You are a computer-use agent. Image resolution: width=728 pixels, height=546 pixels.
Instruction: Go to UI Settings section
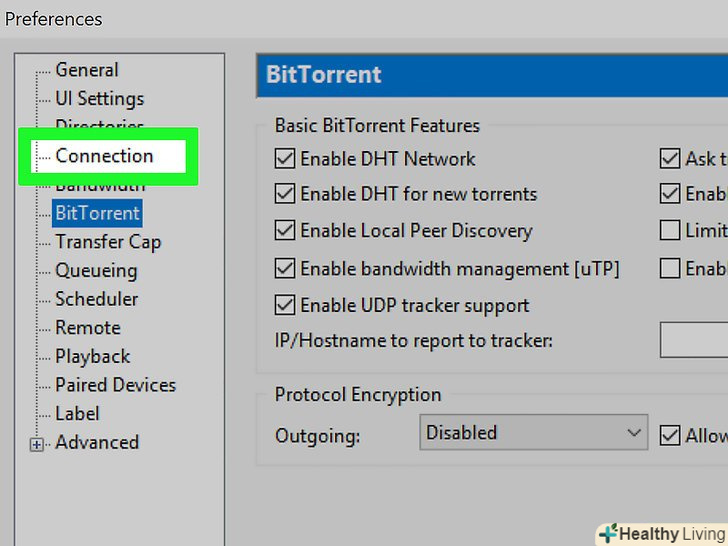(x=99, y=99)
